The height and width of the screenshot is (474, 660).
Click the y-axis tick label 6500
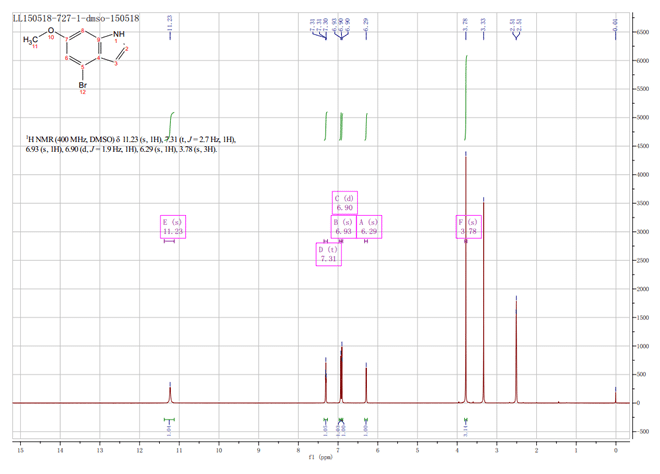pyautogui.click(x=642, y=32)
